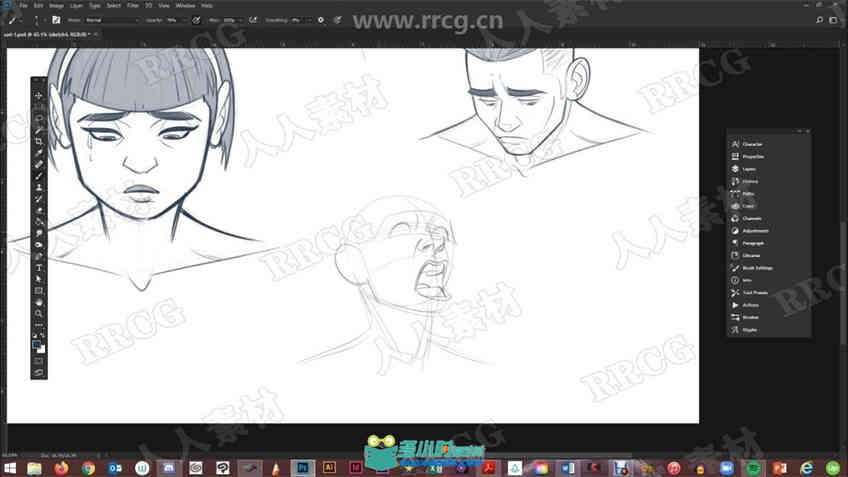Open the Layers panel icon

click(x=735, y=169)
